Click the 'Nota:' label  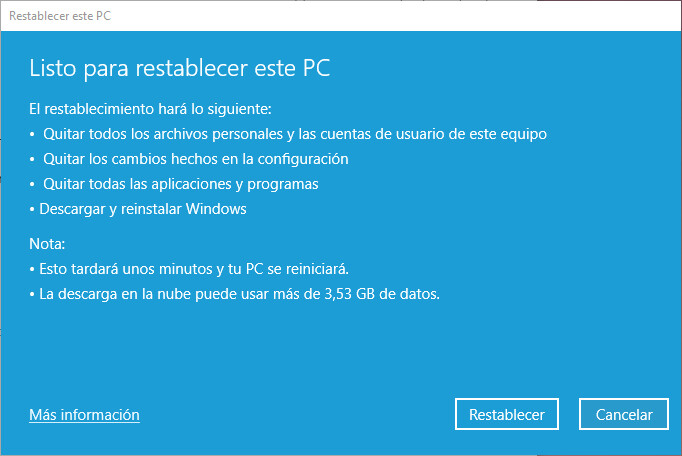pos(46,243)
